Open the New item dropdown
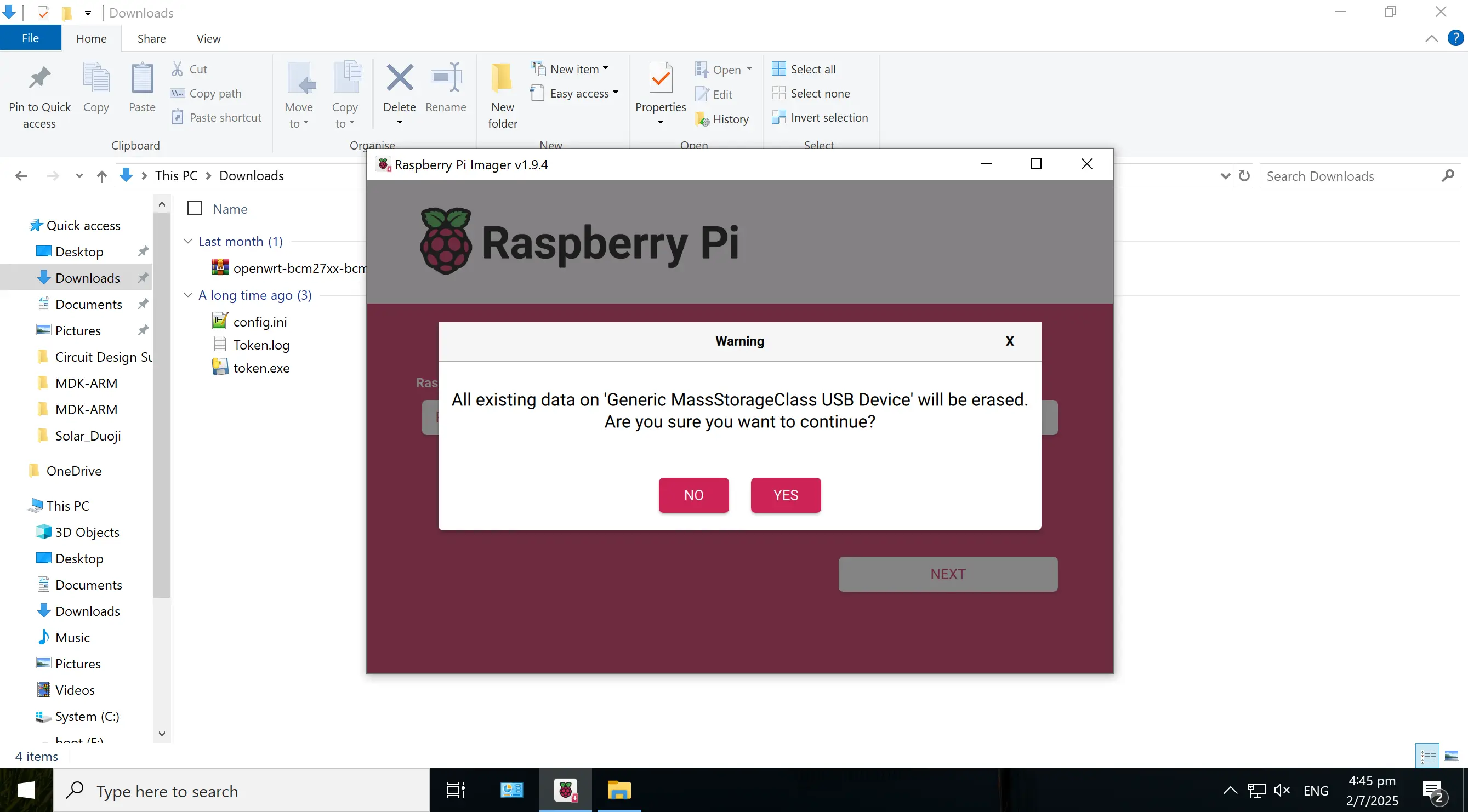Viewport: 1468px width, 812px height. coord(570,69)
